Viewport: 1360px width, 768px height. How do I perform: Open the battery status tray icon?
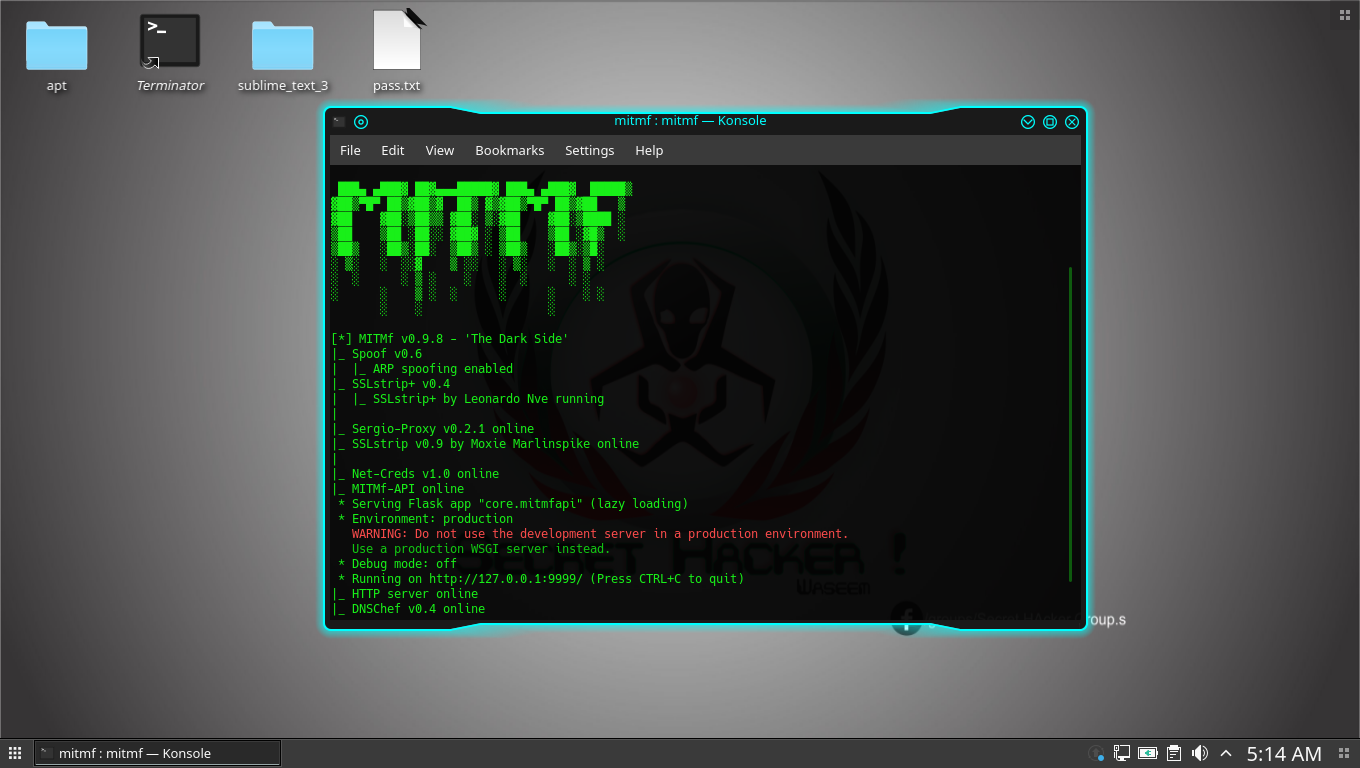1148,753
